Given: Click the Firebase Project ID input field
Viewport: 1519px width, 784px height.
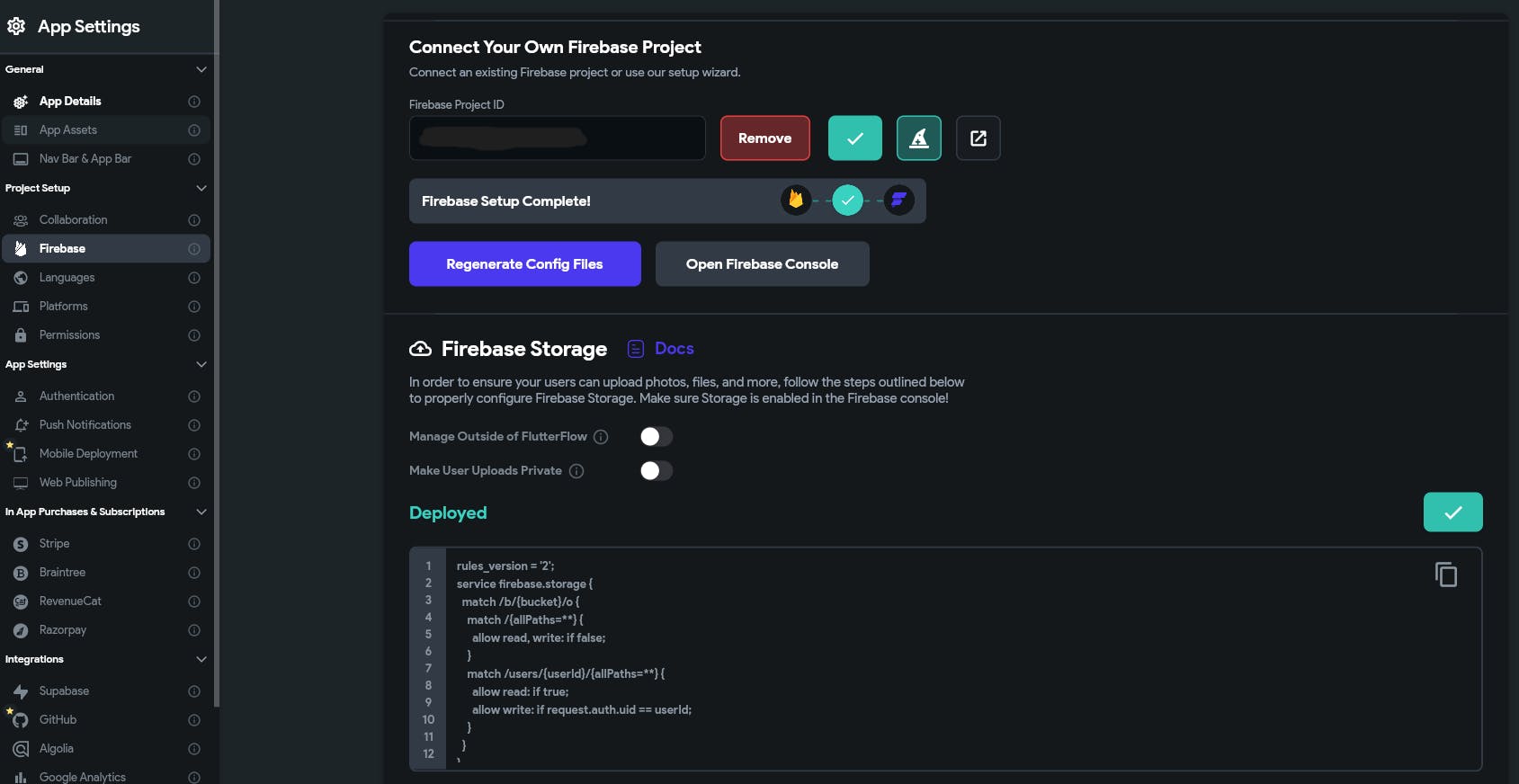Looking at the screenshot, I should pyautogui.click(x=557, y=138).
